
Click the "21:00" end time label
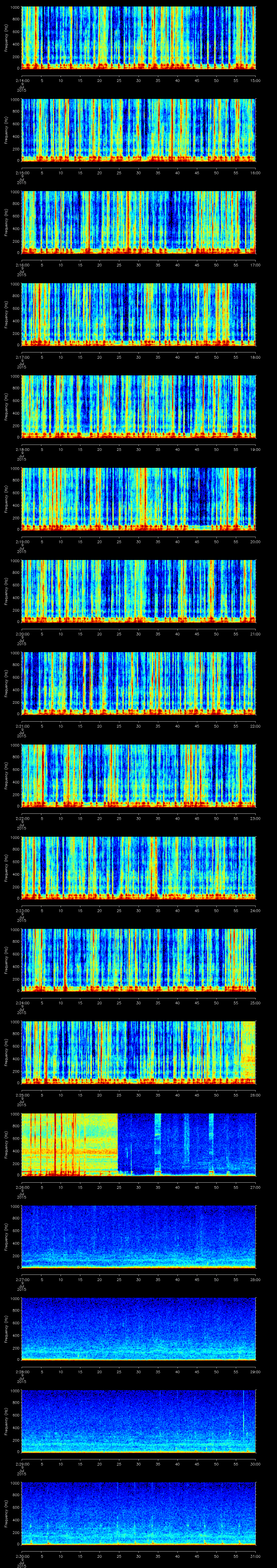255,634
